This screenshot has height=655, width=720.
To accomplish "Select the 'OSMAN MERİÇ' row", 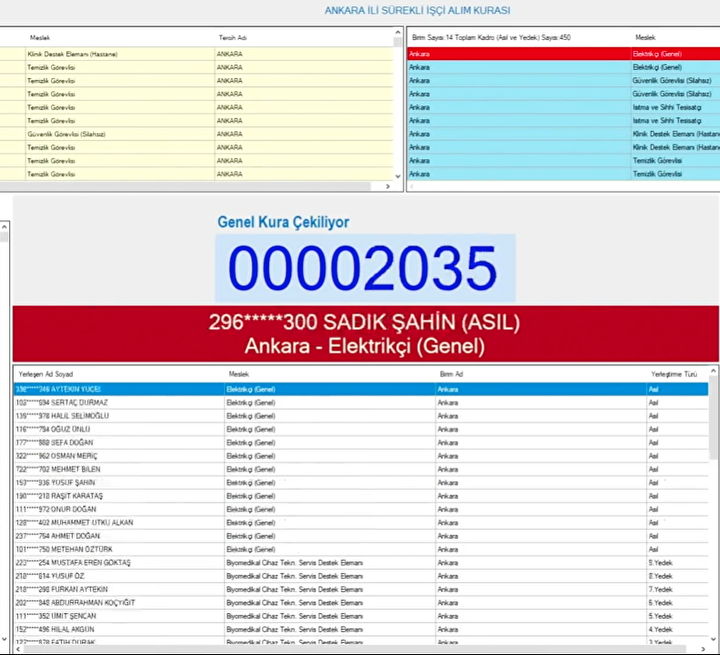I will [361, 456].
